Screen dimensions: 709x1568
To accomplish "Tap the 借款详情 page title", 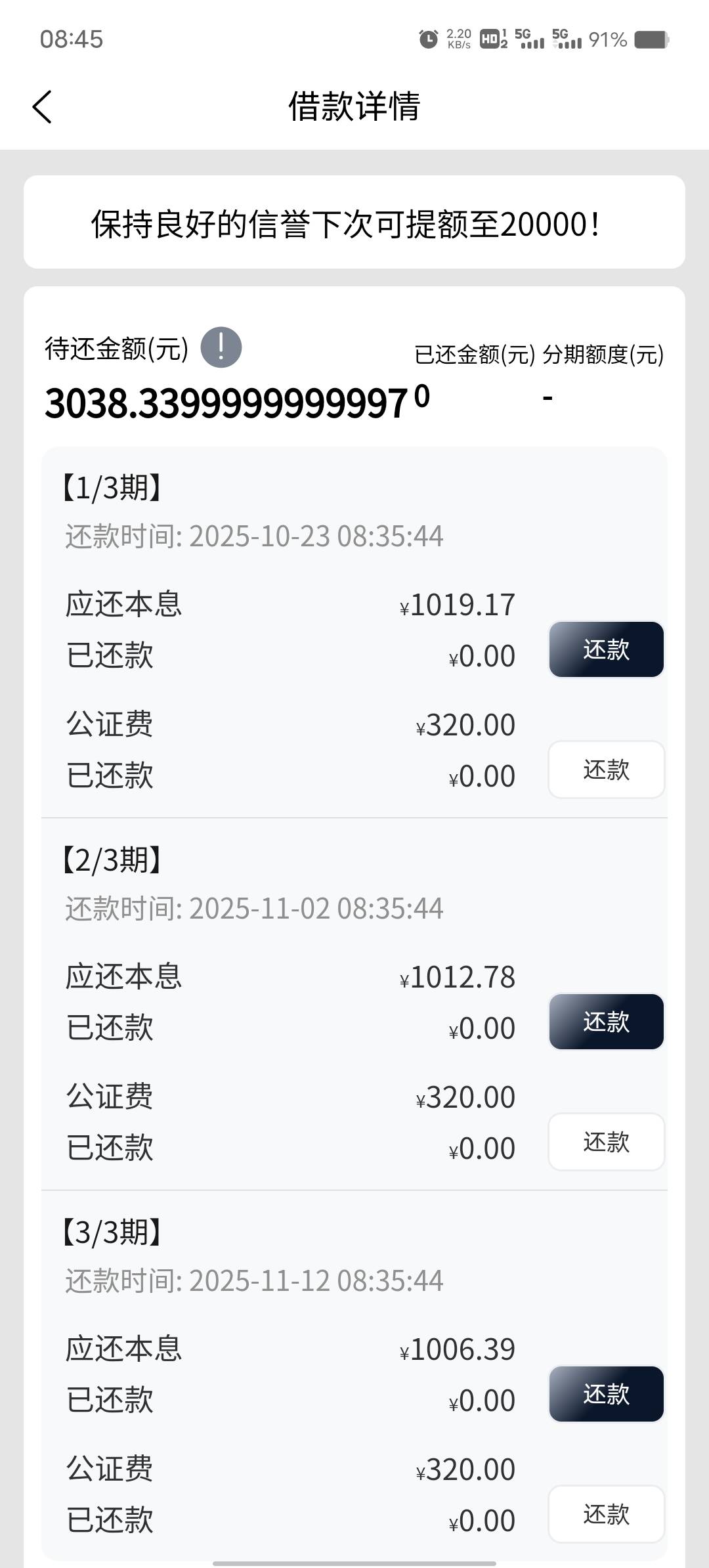I will [x=354, y=106].
